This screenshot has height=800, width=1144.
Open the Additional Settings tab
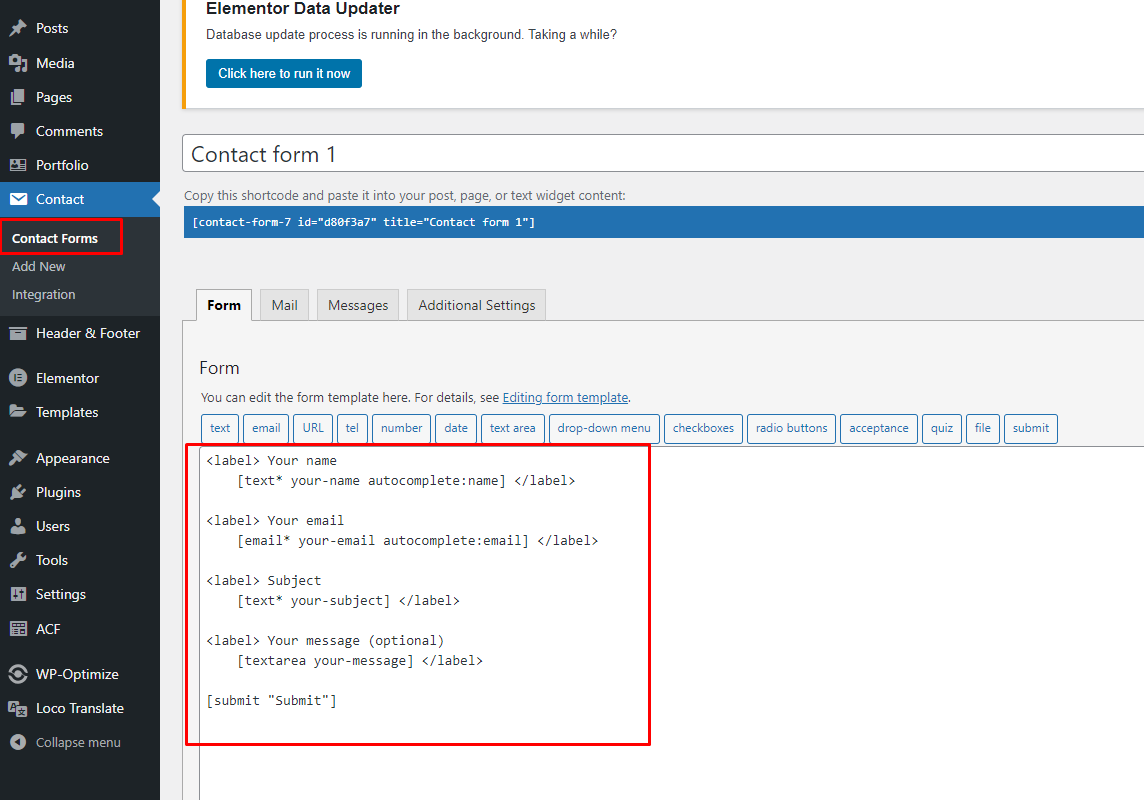476,305
